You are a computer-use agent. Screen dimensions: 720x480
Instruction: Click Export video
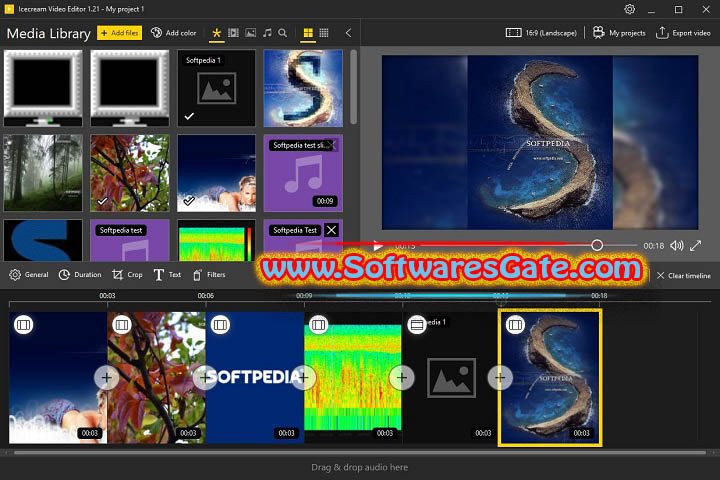click(x=683, y=33)
